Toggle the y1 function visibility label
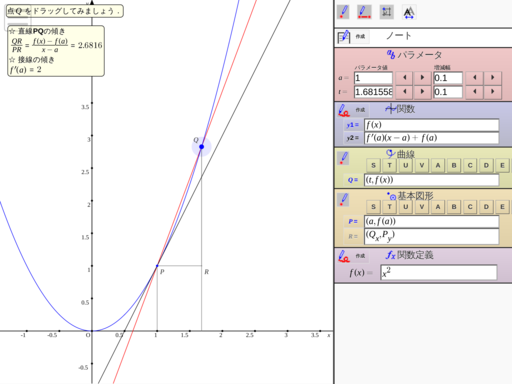Viewport: 512px width, 384px height. pyautogui.click(x=352, y=125)
